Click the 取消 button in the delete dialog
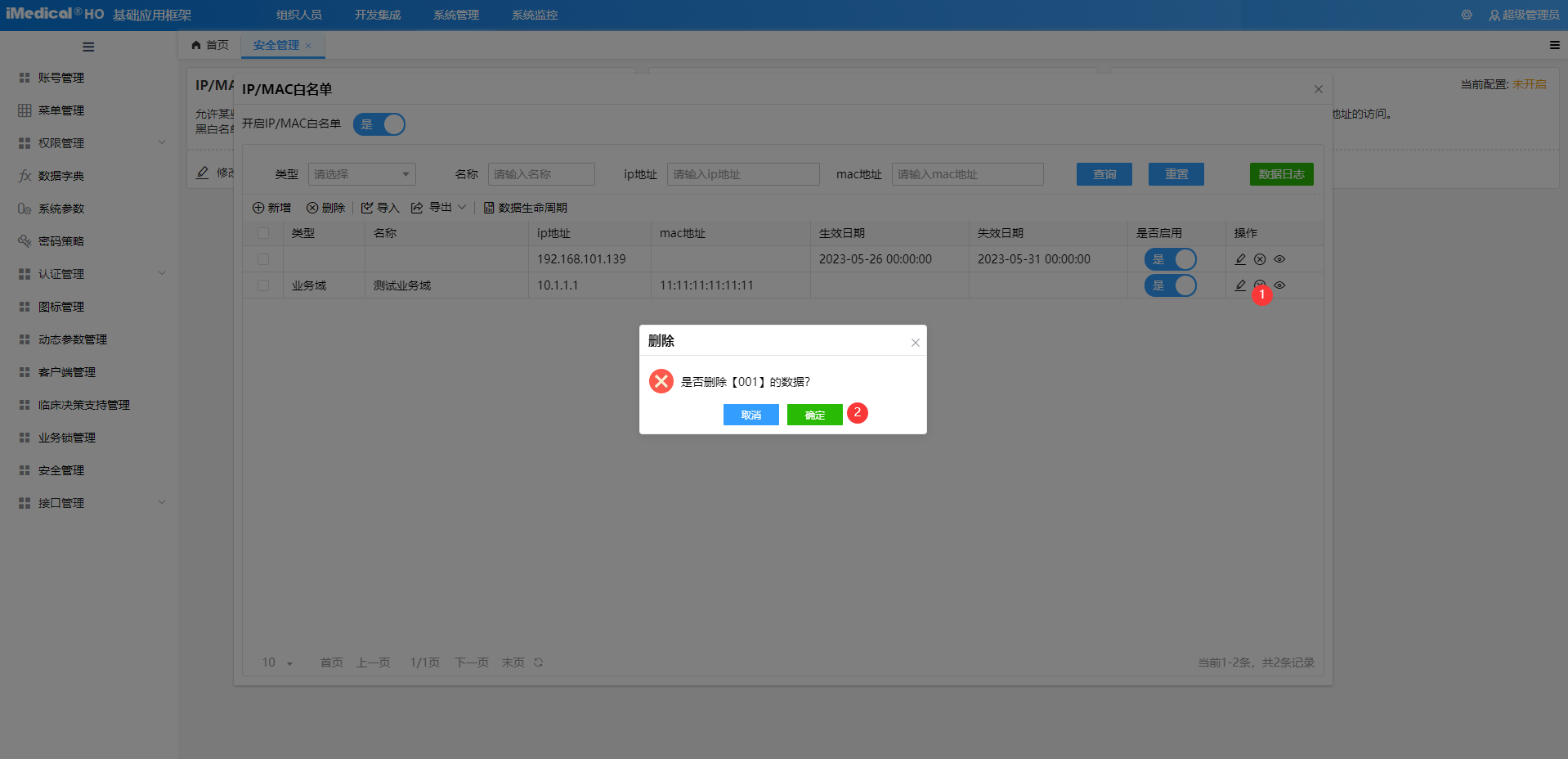The width and height of the screenshot is (1568, 759). tap(750, 415)
